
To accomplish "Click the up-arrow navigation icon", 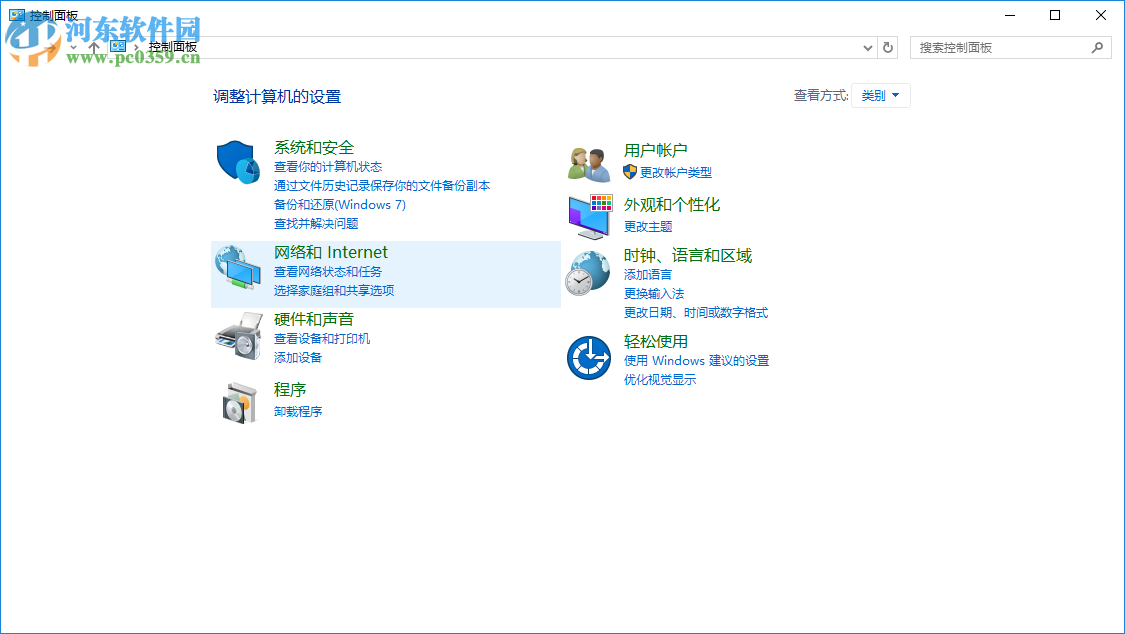I will [93, 47].
